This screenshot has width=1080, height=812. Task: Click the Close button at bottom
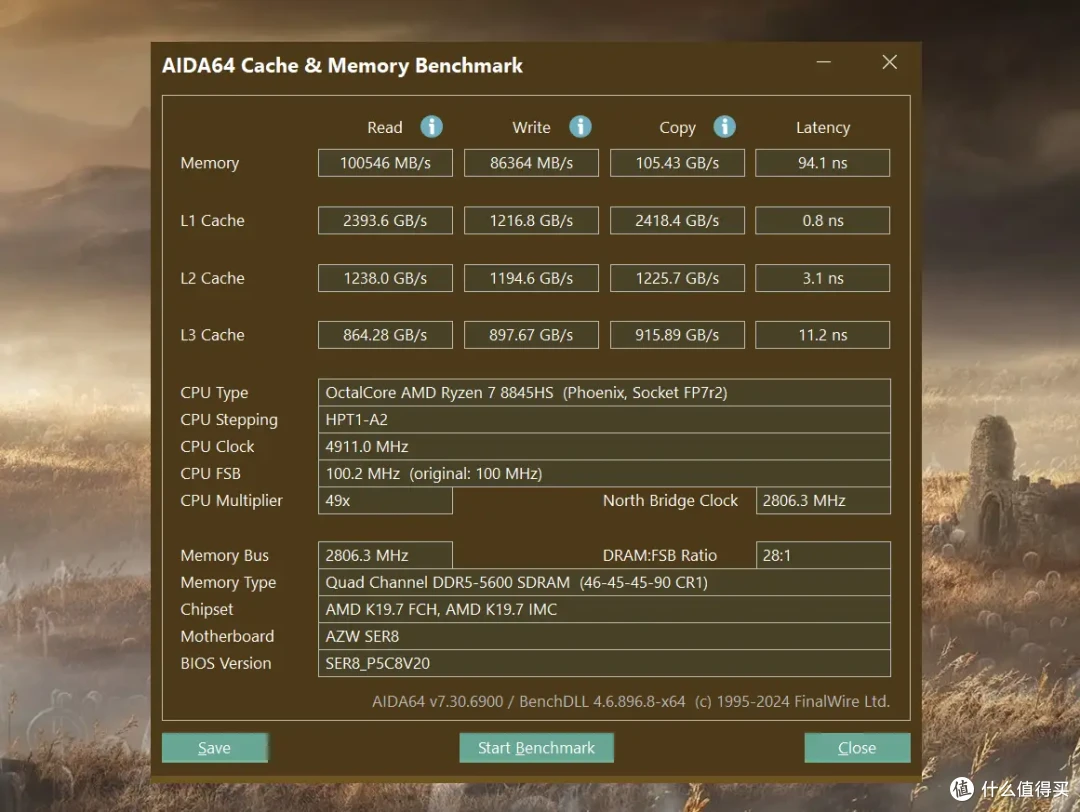(857, 747)
